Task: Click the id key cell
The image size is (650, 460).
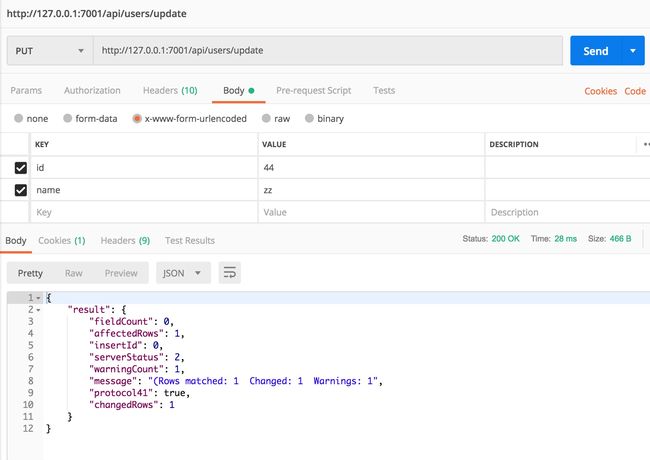Action: point(144,167)
